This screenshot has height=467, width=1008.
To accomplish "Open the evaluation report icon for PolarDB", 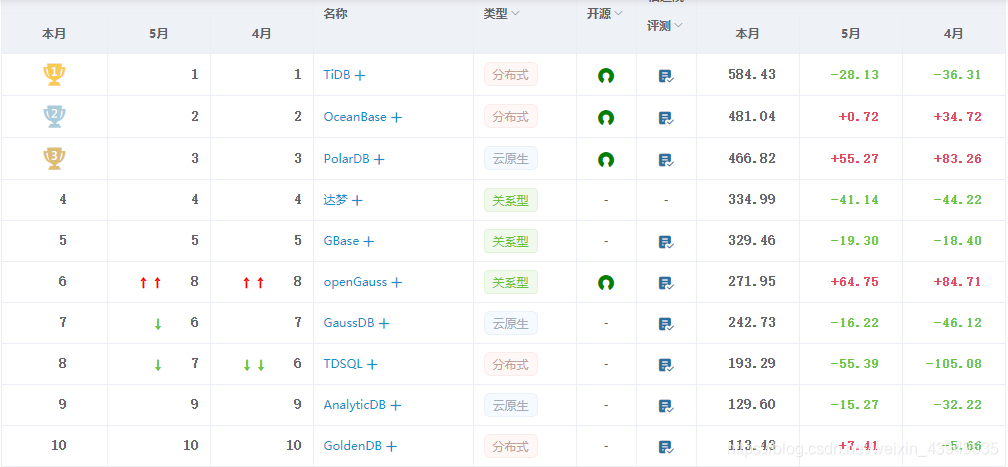I will point(666,160).
